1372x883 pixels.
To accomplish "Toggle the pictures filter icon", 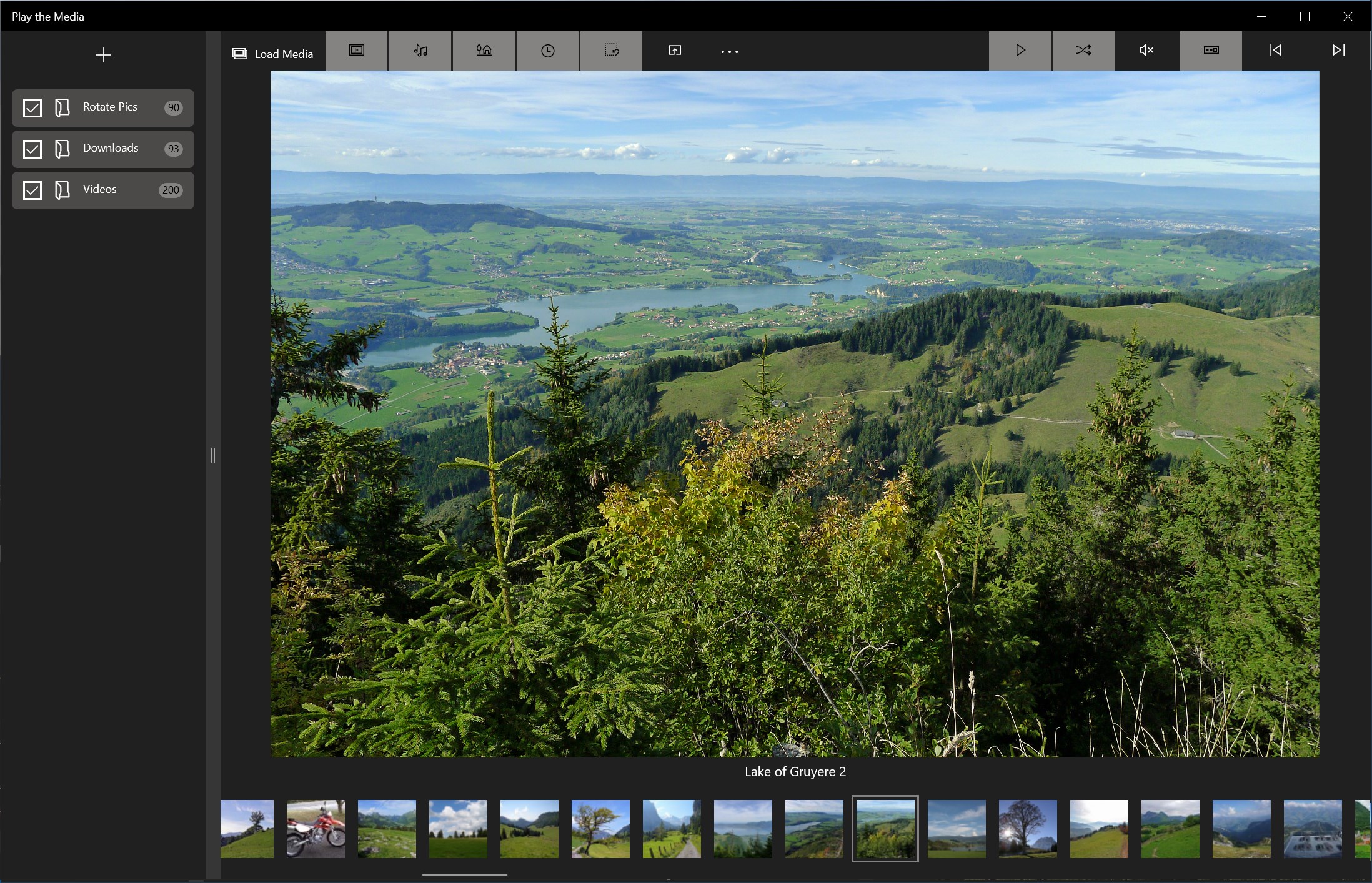I will pyautogui.click(x=484, y=51).
